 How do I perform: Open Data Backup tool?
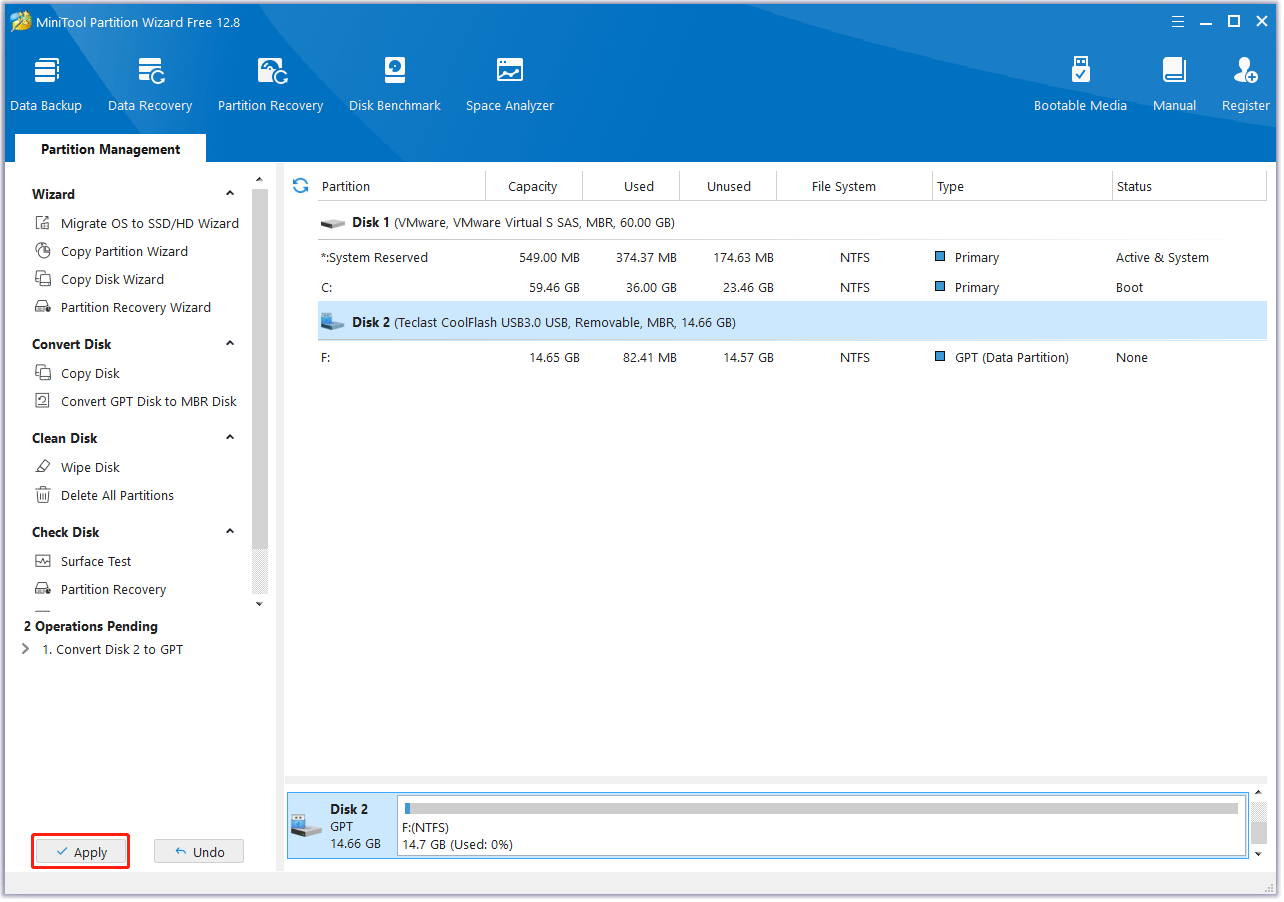click(x=46, y=85)
